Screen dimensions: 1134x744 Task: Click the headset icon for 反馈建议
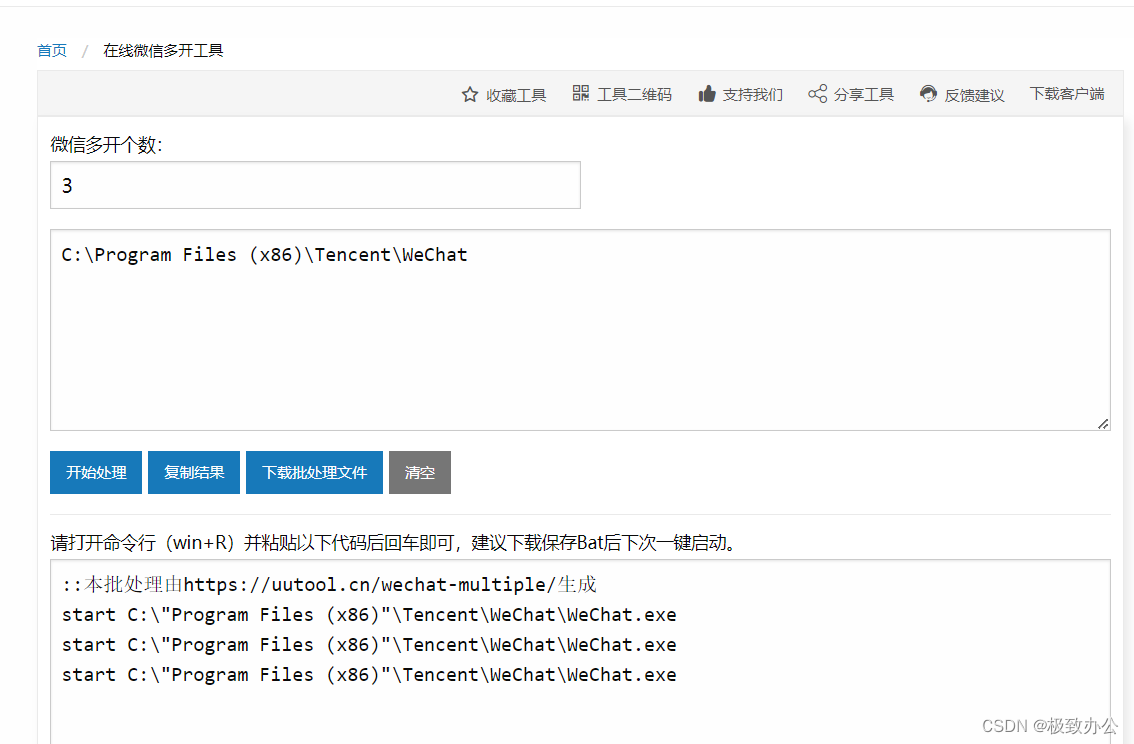928,94
